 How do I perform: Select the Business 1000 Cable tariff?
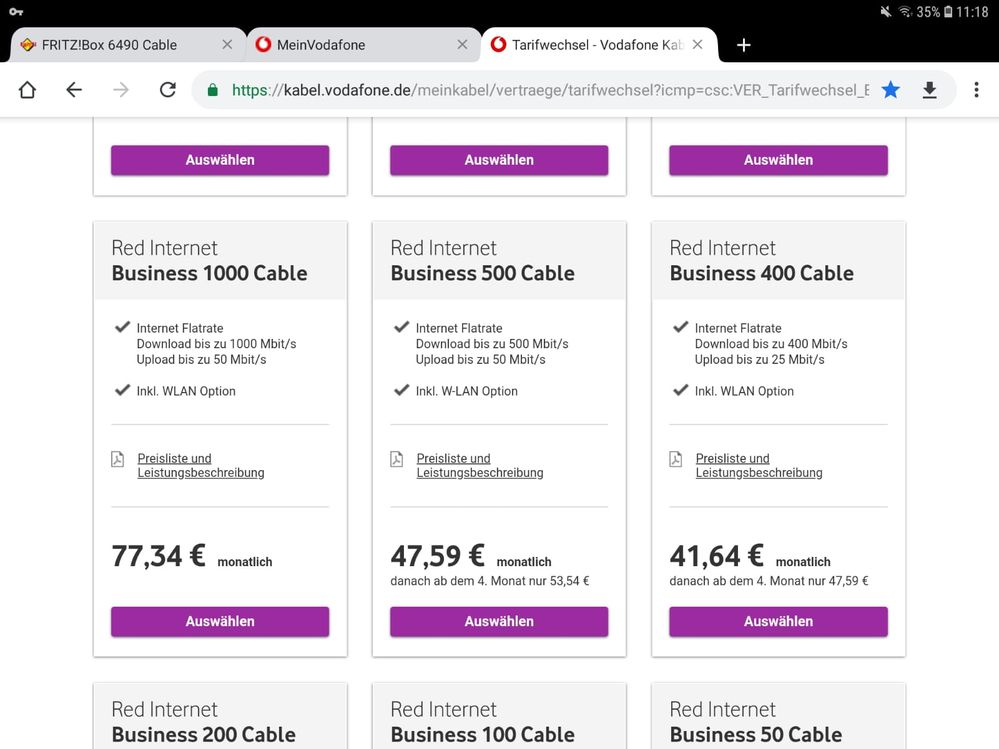coord(220,621)
